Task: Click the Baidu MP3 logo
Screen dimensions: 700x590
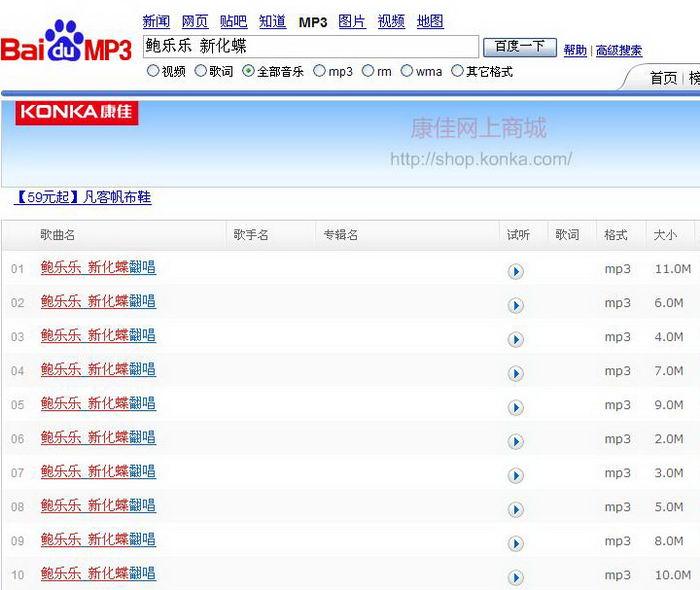Action: (x=66, y=44)
